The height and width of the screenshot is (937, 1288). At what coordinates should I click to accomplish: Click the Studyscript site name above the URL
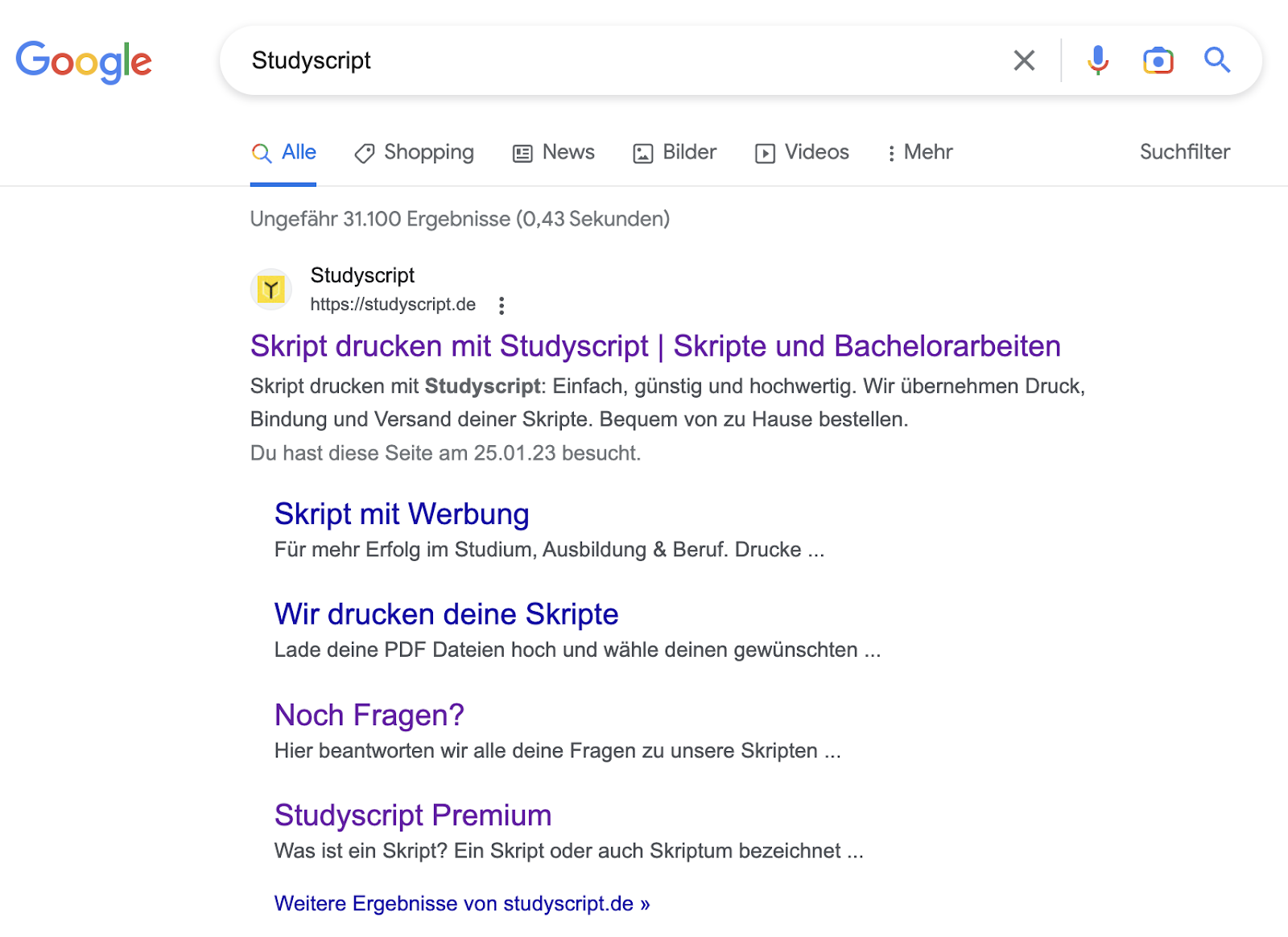(362, 275)
